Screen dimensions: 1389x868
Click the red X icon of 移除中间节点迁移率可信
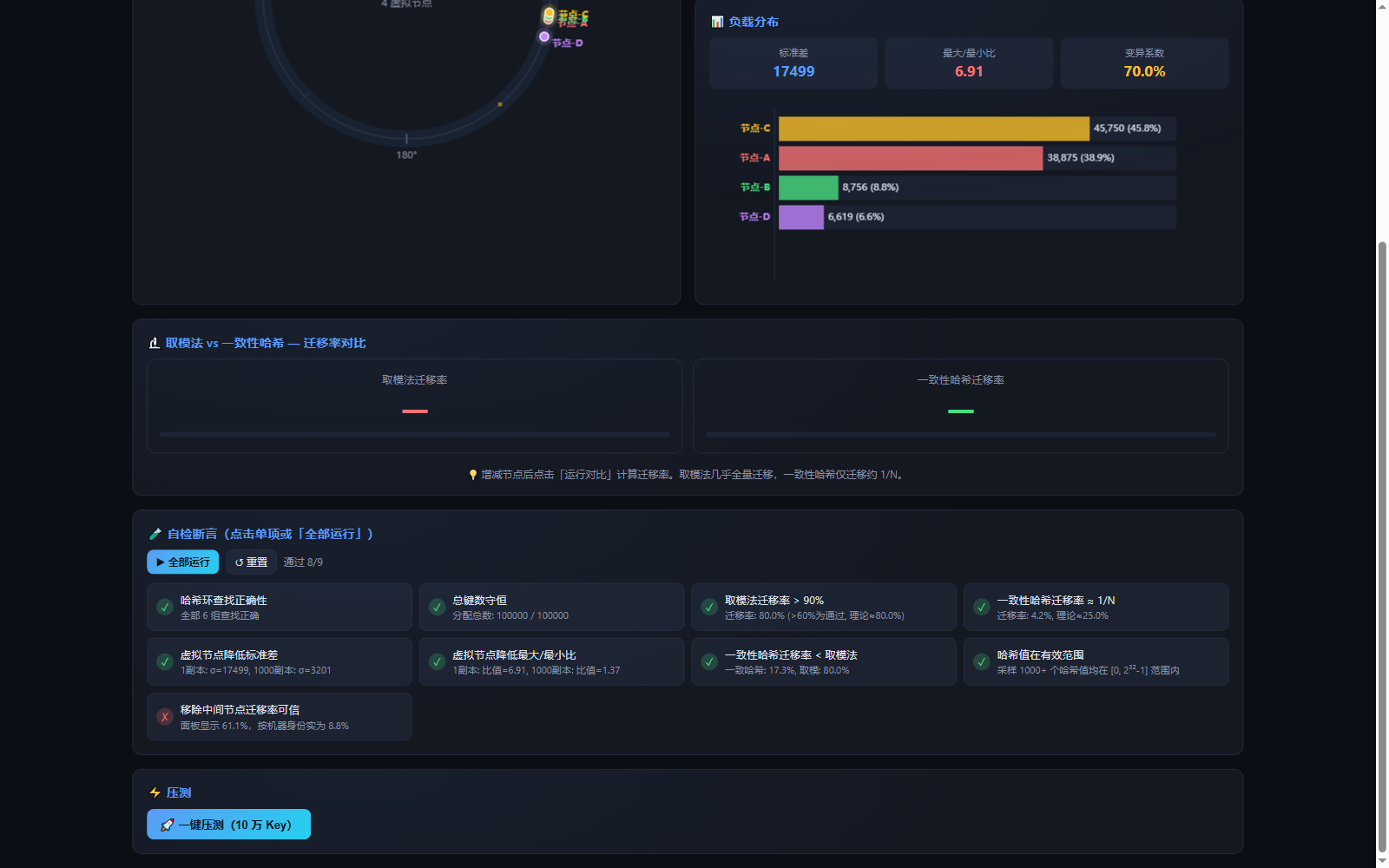[x=165, y=717]
